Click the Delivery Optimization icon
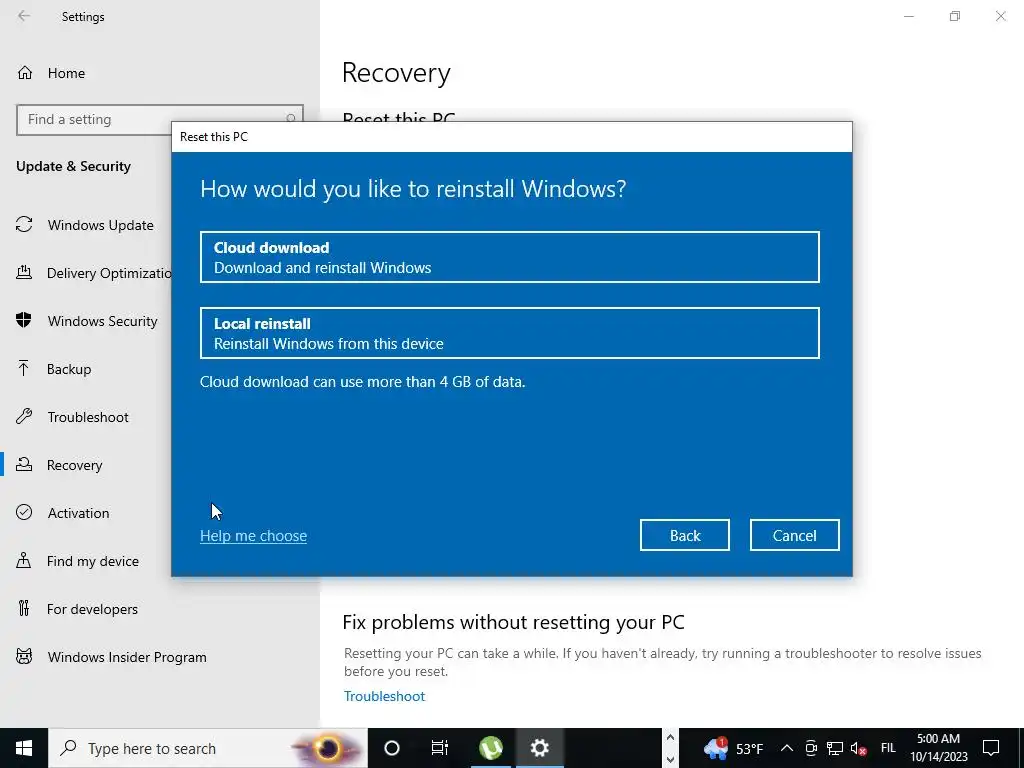Screen dimensions: 1024x768 (24, 272)
